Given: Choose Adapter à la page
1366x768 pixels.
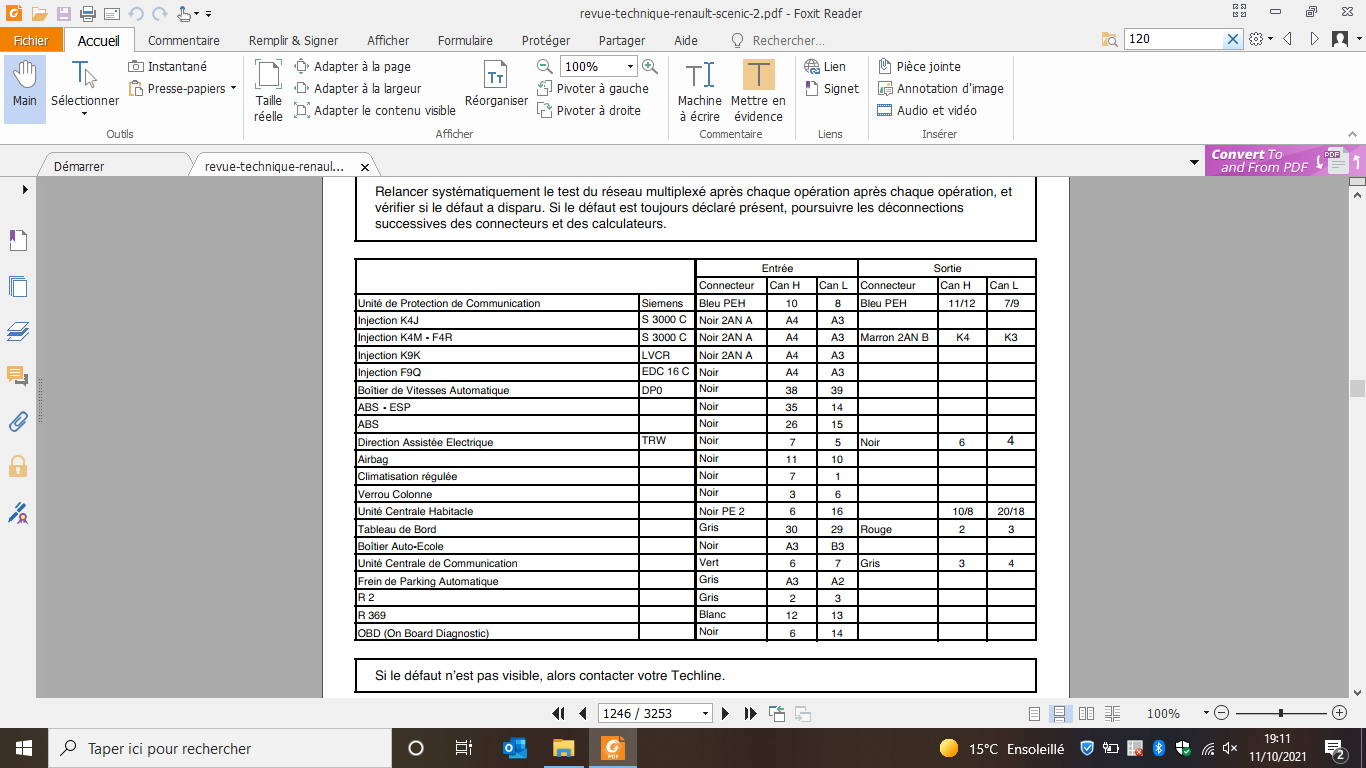Looking at the screenshot, I should 353,66.
